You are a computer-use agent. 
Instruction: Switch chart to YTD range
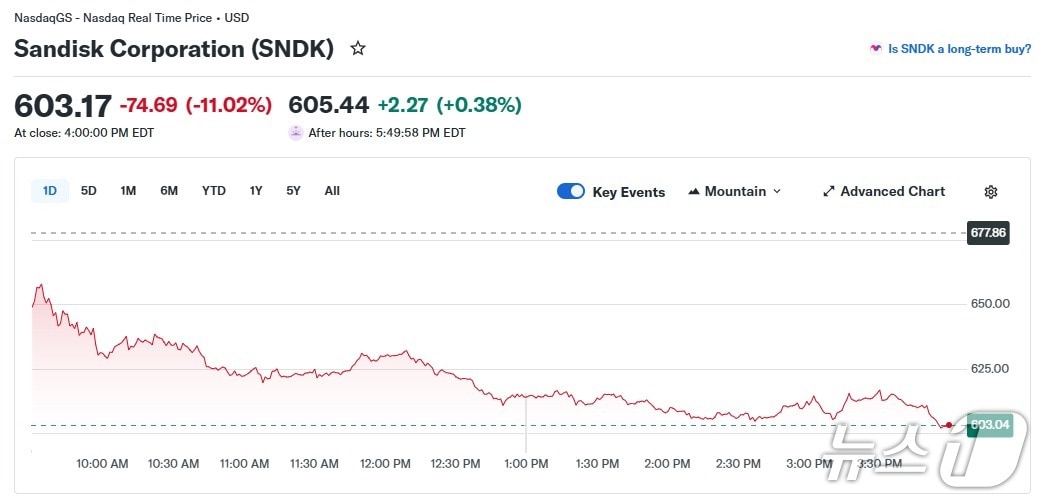214,191
